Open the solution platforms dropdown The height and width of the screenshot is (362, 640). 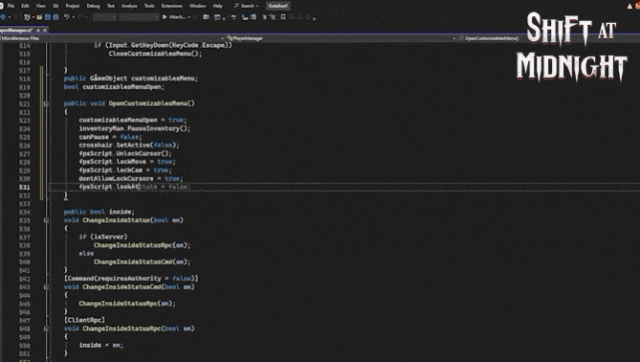pos(139,17)
